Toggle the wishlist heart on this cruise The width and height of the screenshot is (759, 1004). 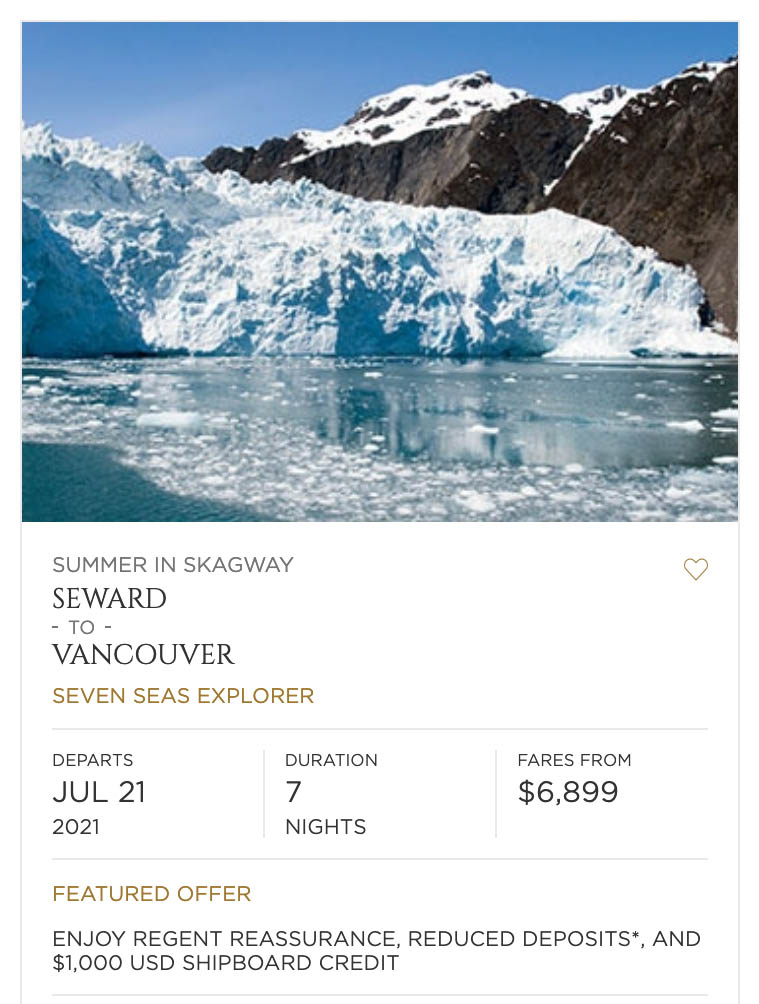[696, 569]
